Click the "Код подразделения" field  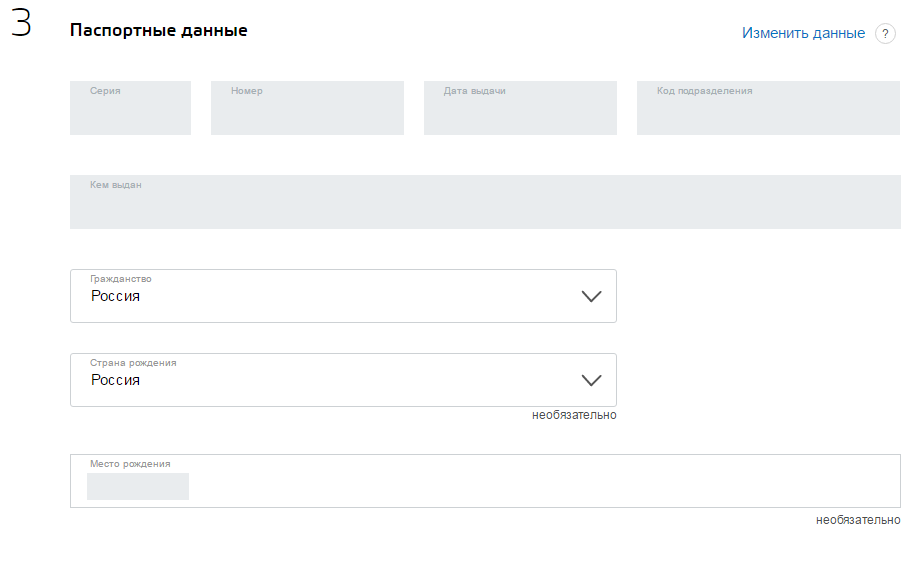(768, 108)
